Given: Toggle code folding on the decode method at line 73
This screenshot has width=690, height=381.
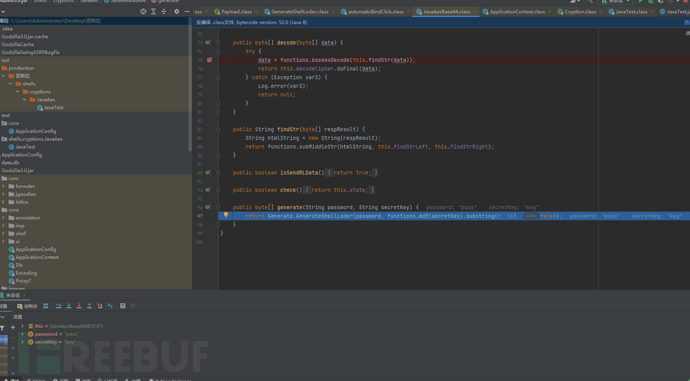Looking at the screenshot, I should pyautogui.click(x=218, y=43).
